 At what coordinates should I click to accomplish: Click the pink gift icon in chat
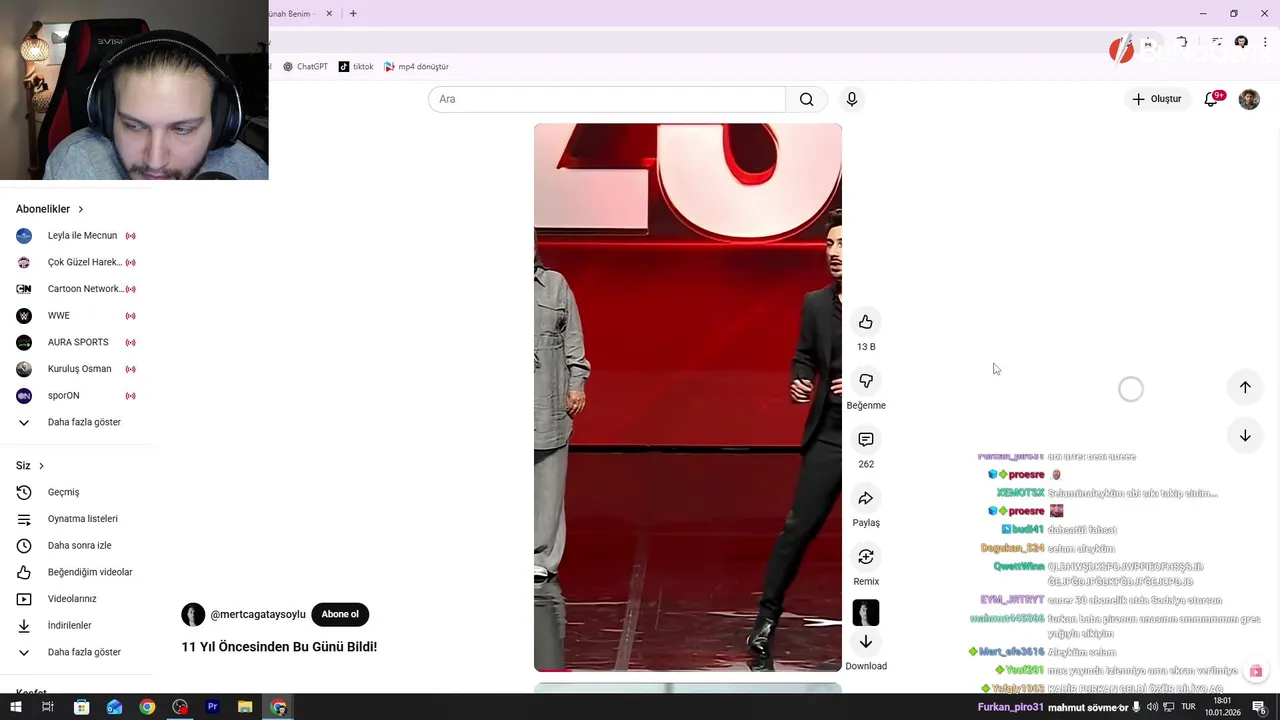coord(1256,671)
